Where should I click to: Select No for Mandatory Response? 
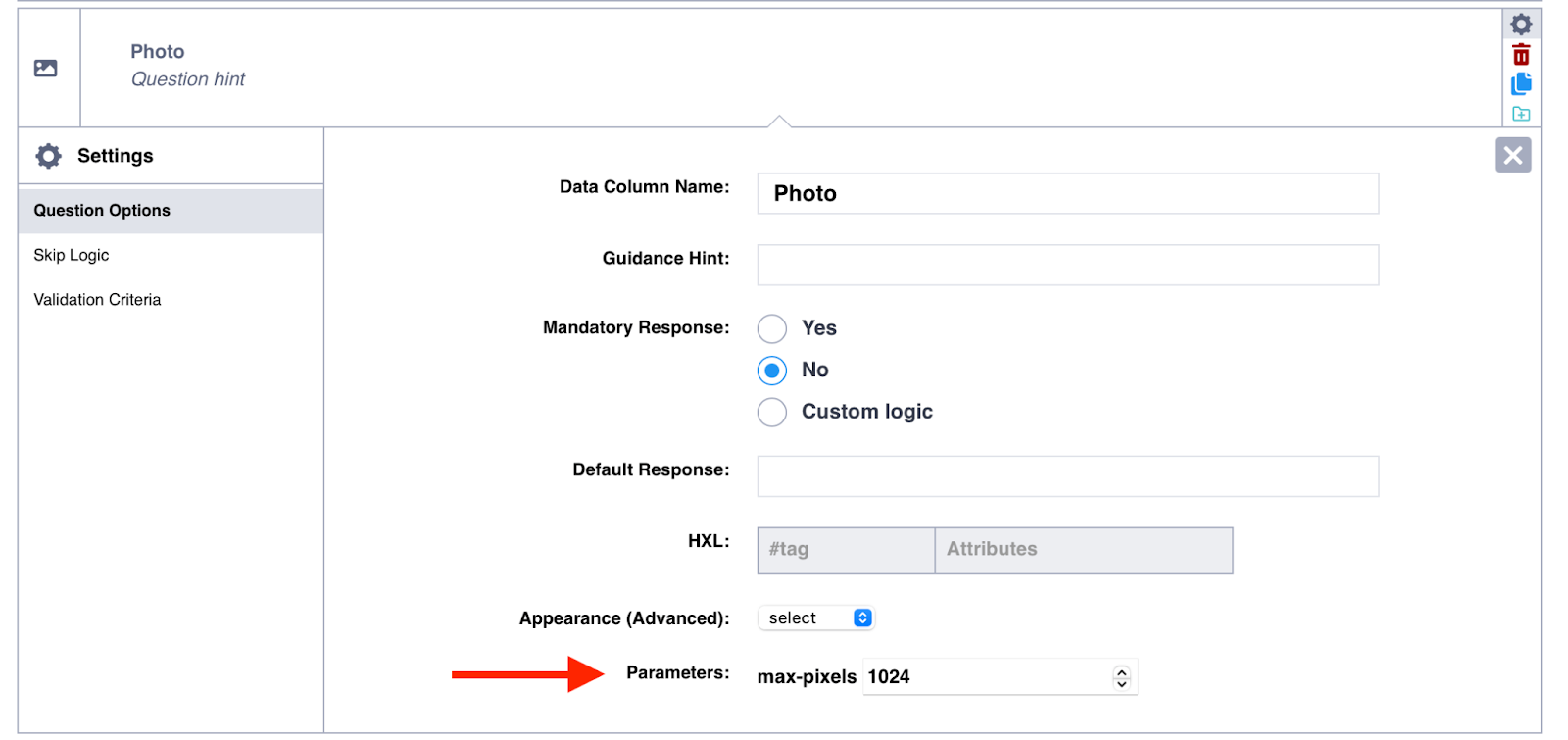point(772,370)
